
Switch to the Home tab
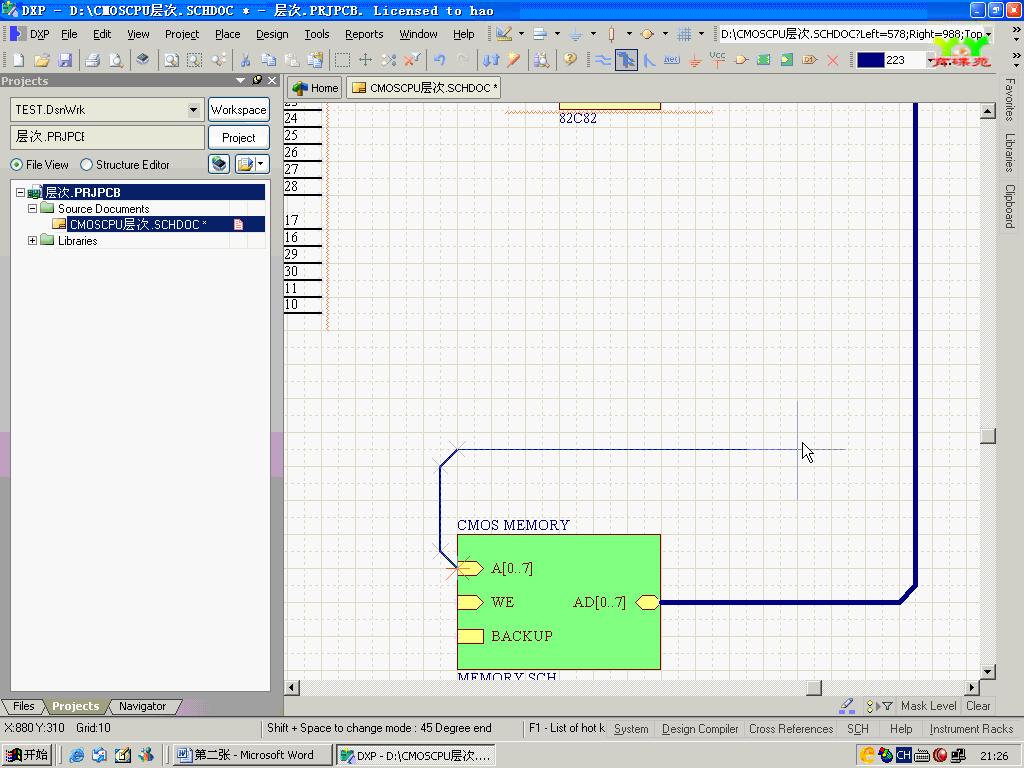[315, 88]
